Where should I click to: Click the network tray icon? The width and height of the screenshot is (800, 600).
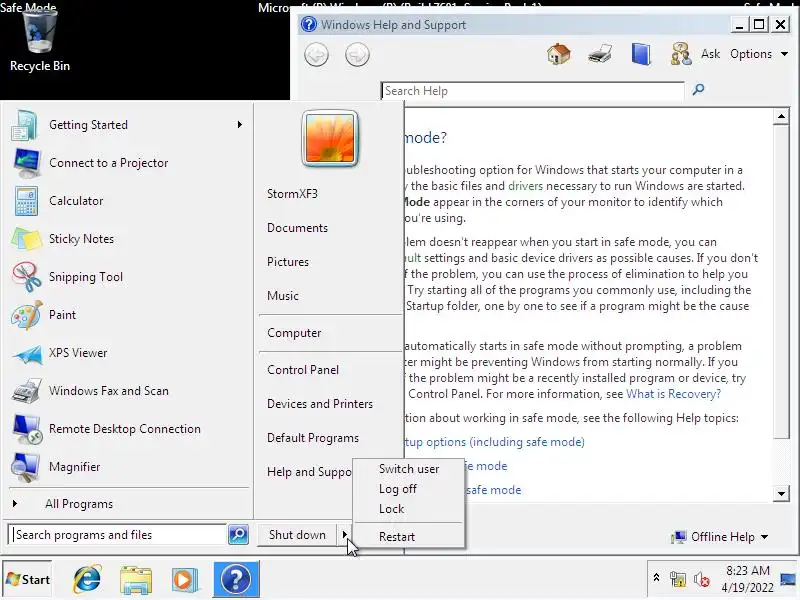pyautogui.click(x=678, y=580)
